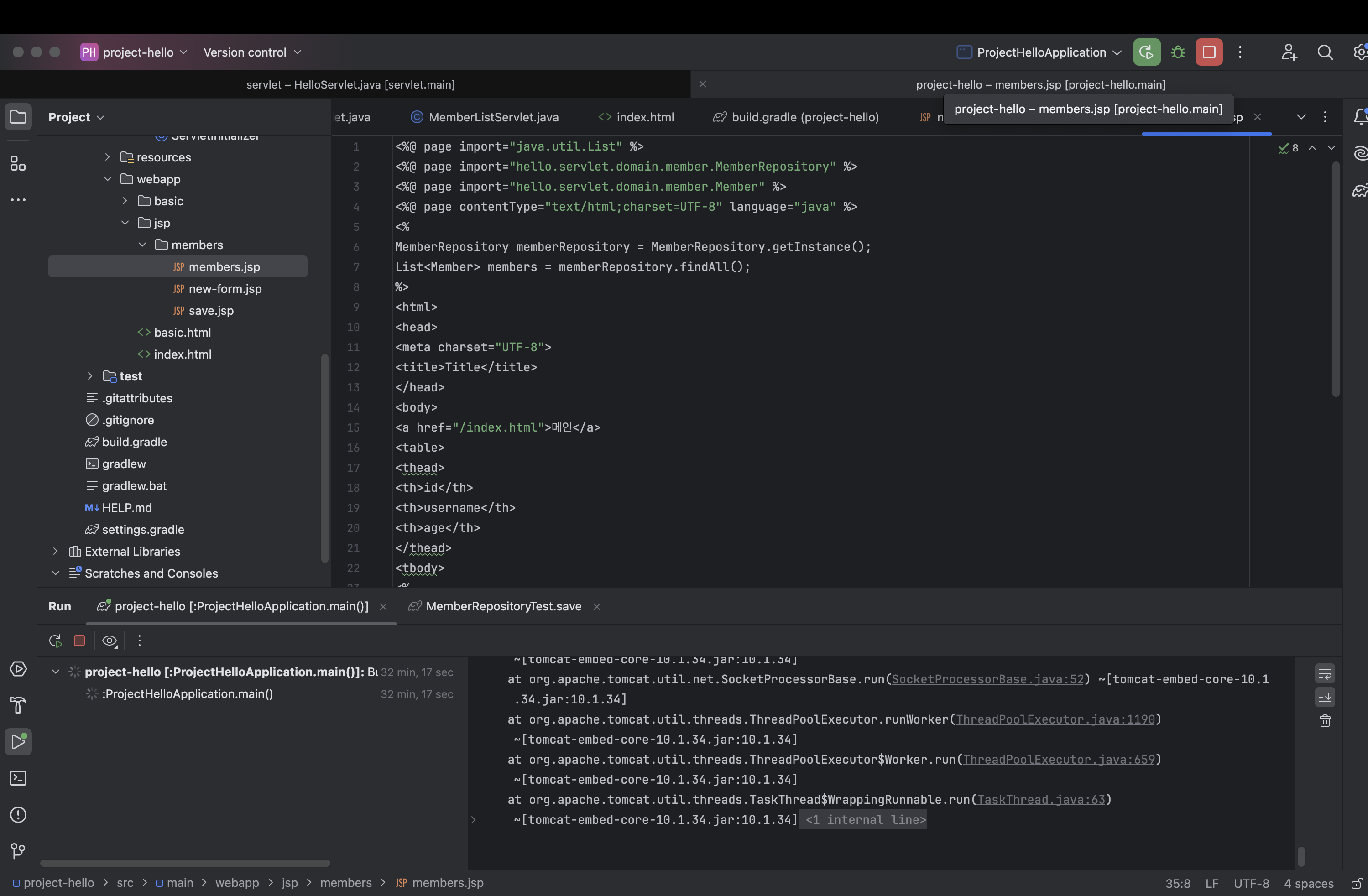Switch to MemberListServlet.java editor tab
The image size is (1368, 896).
point(485,117)
